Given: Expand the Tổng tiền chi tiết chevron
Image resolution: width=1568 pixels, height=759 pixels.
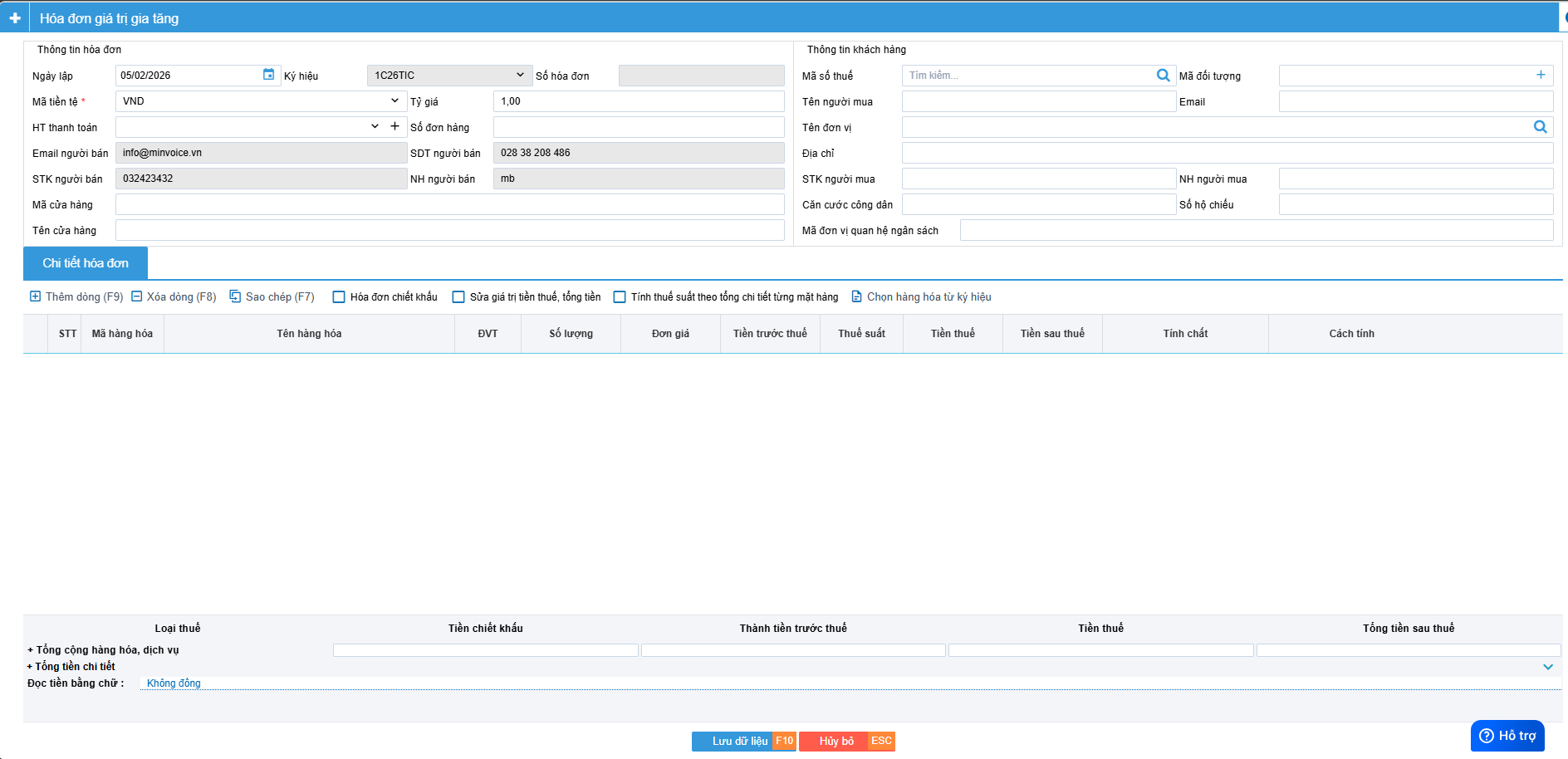Looking at the screenshot, I should click(x=1548, y=667).
